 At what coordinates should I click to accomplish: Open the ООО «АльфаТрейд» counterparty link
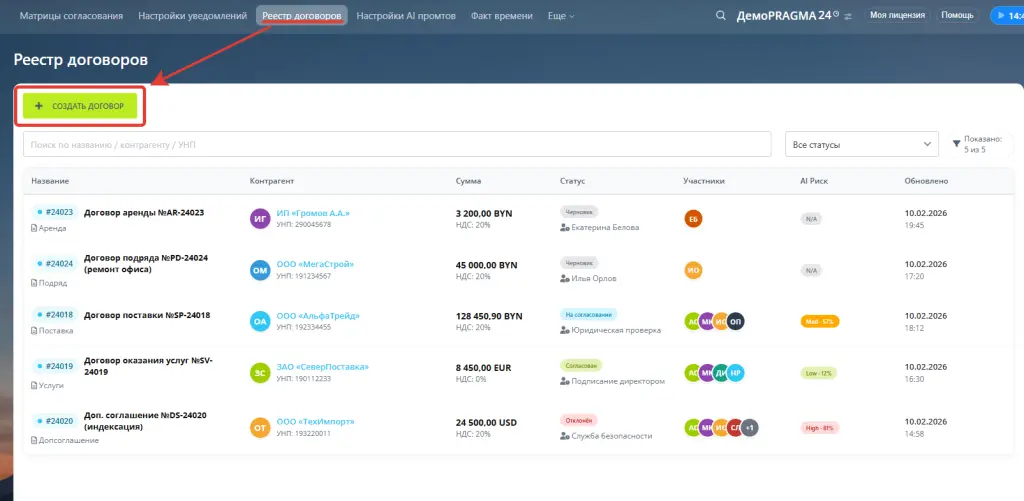317,316
